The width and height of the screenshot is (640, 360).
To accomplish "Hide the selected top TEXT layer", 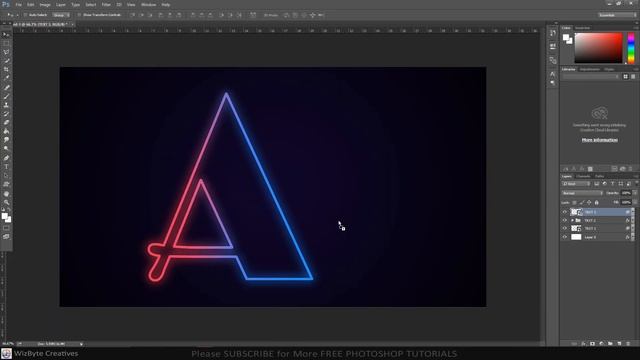I will [565, 212].
